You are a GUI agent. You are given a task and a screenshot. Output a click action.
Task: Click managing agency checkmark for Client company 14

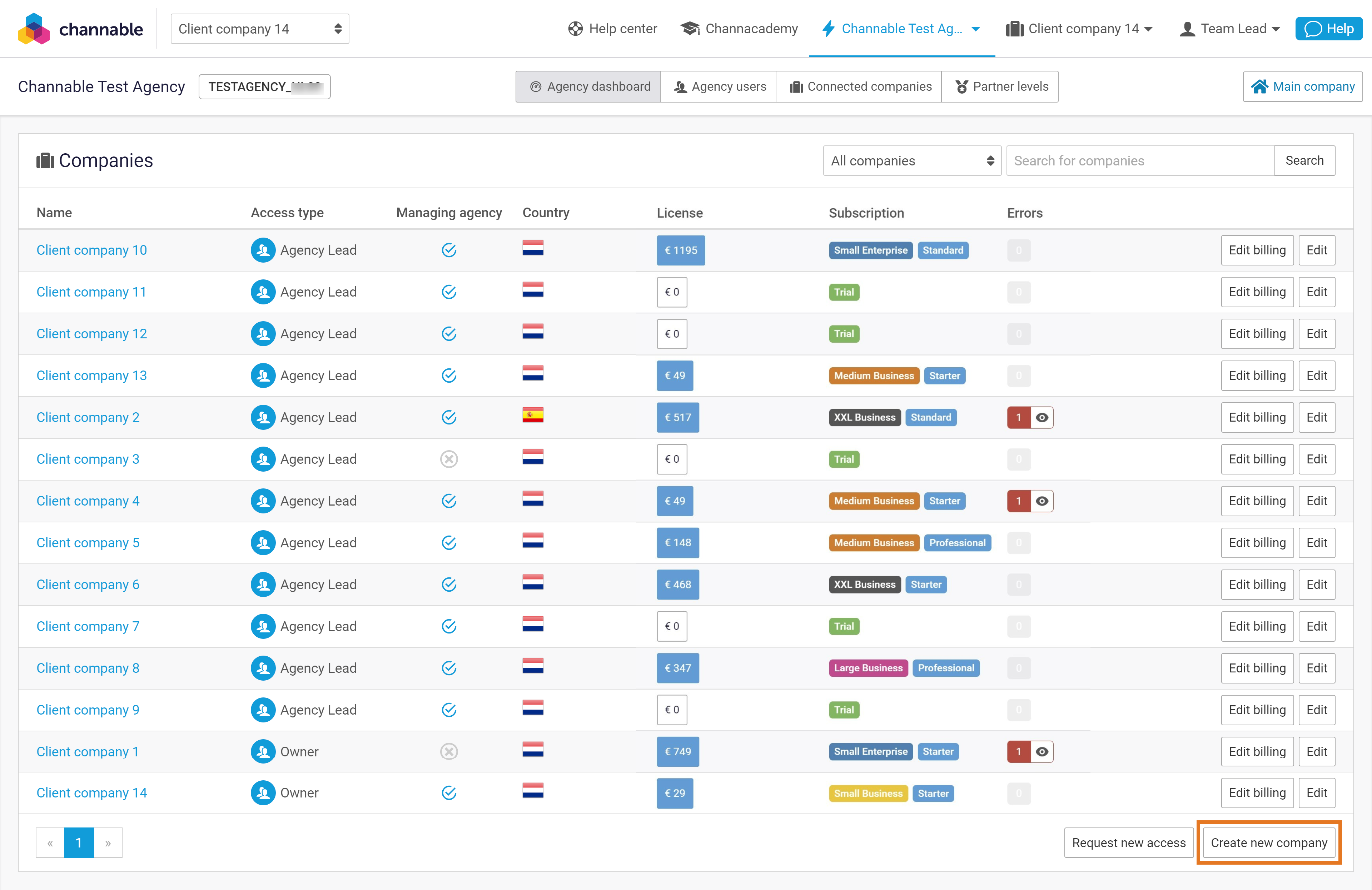(449, 793)
